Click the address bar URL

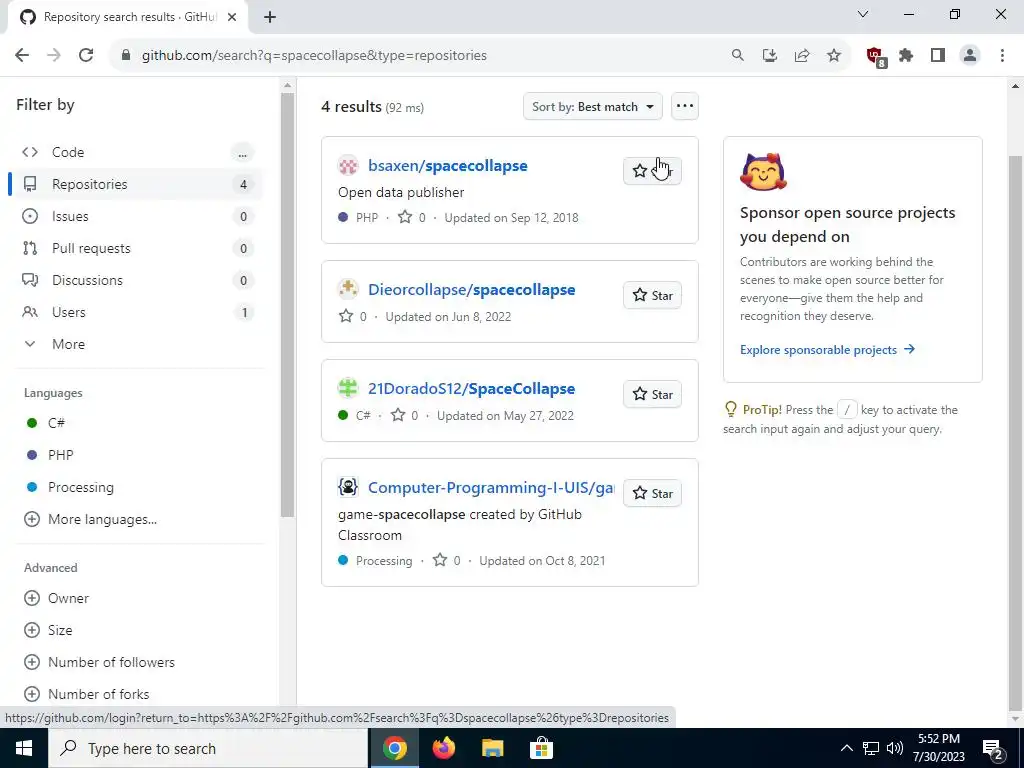314,56
